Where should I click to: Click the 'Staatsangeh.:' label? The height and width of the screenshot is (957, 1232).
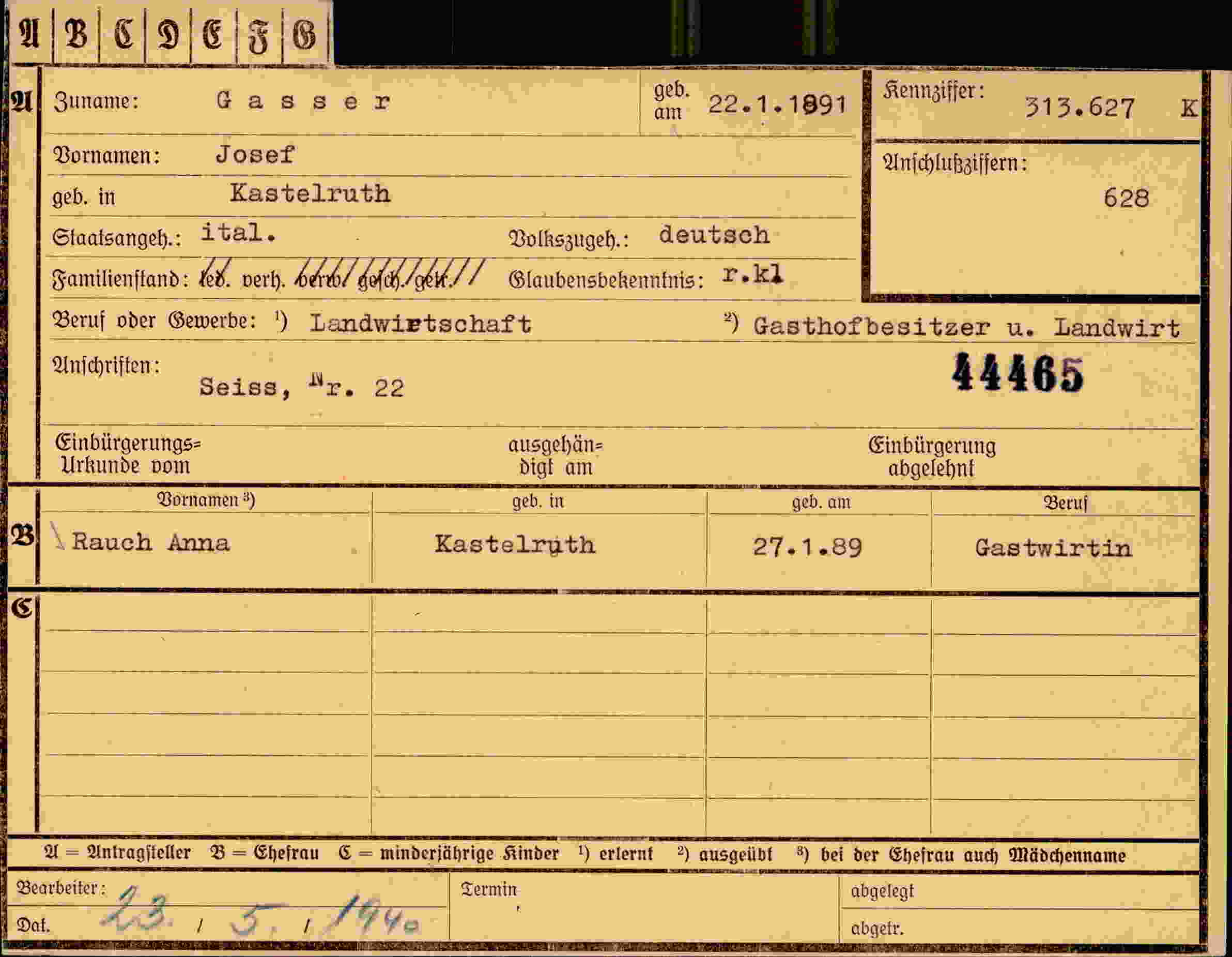pyautogui.click(x=117, y=237)
